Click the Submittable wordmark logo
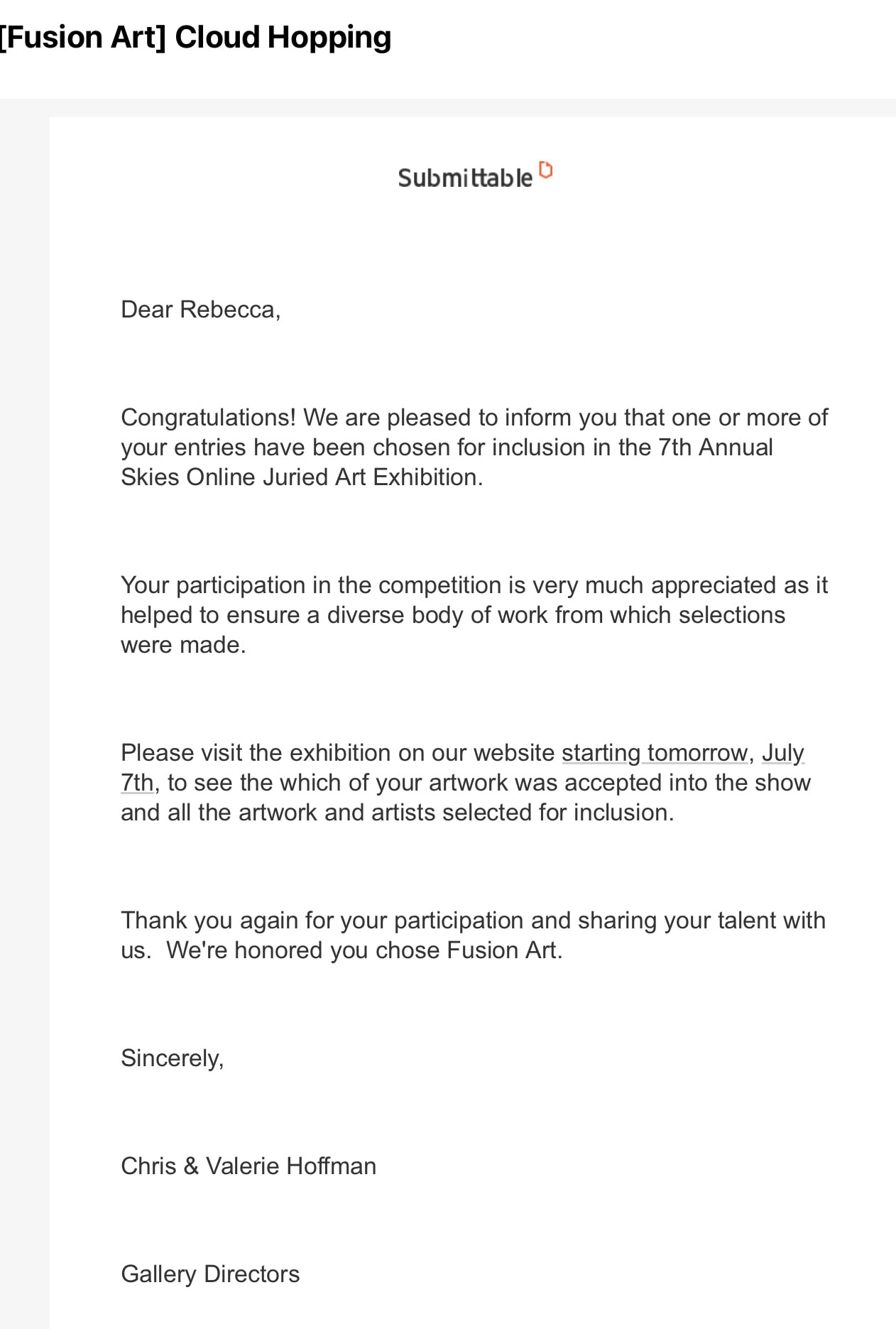 click(465, 178)
